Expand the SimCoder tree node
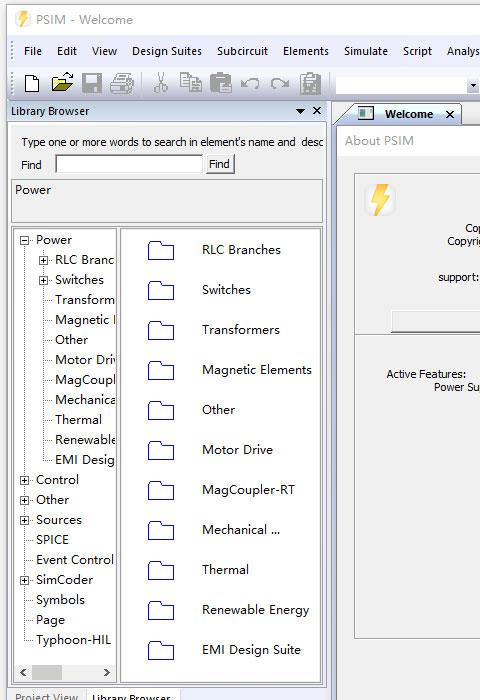Viewport: 480px width, 700px height. (25, 580)
